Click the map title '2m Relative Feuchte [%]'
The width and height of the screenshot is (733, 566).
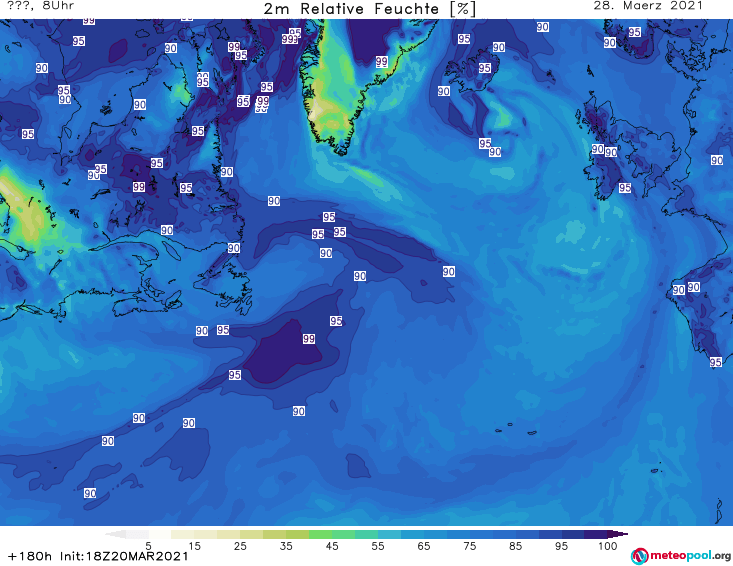369,9
